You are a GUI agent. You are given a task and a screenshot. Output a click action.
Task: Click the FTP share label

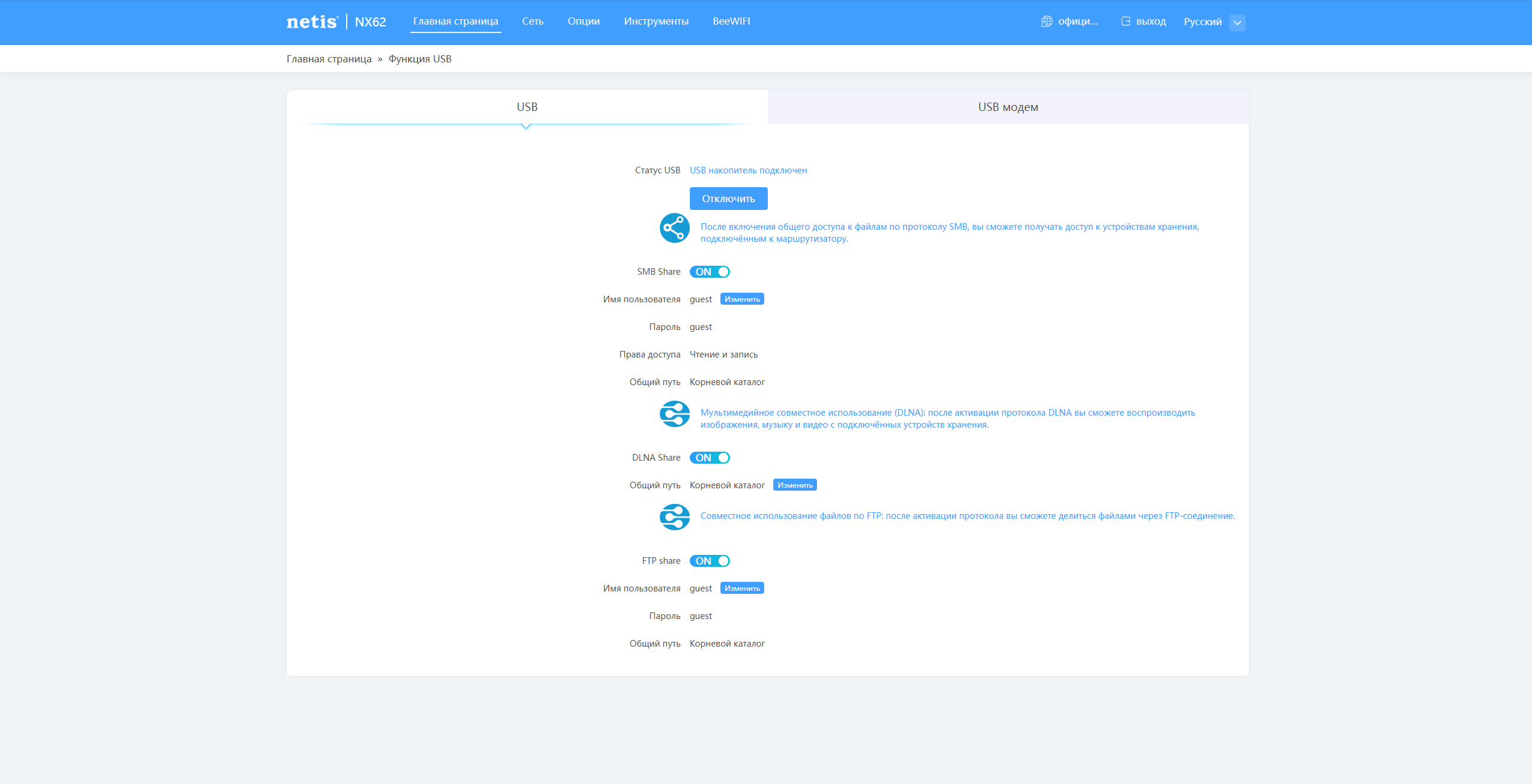point(661,561)
